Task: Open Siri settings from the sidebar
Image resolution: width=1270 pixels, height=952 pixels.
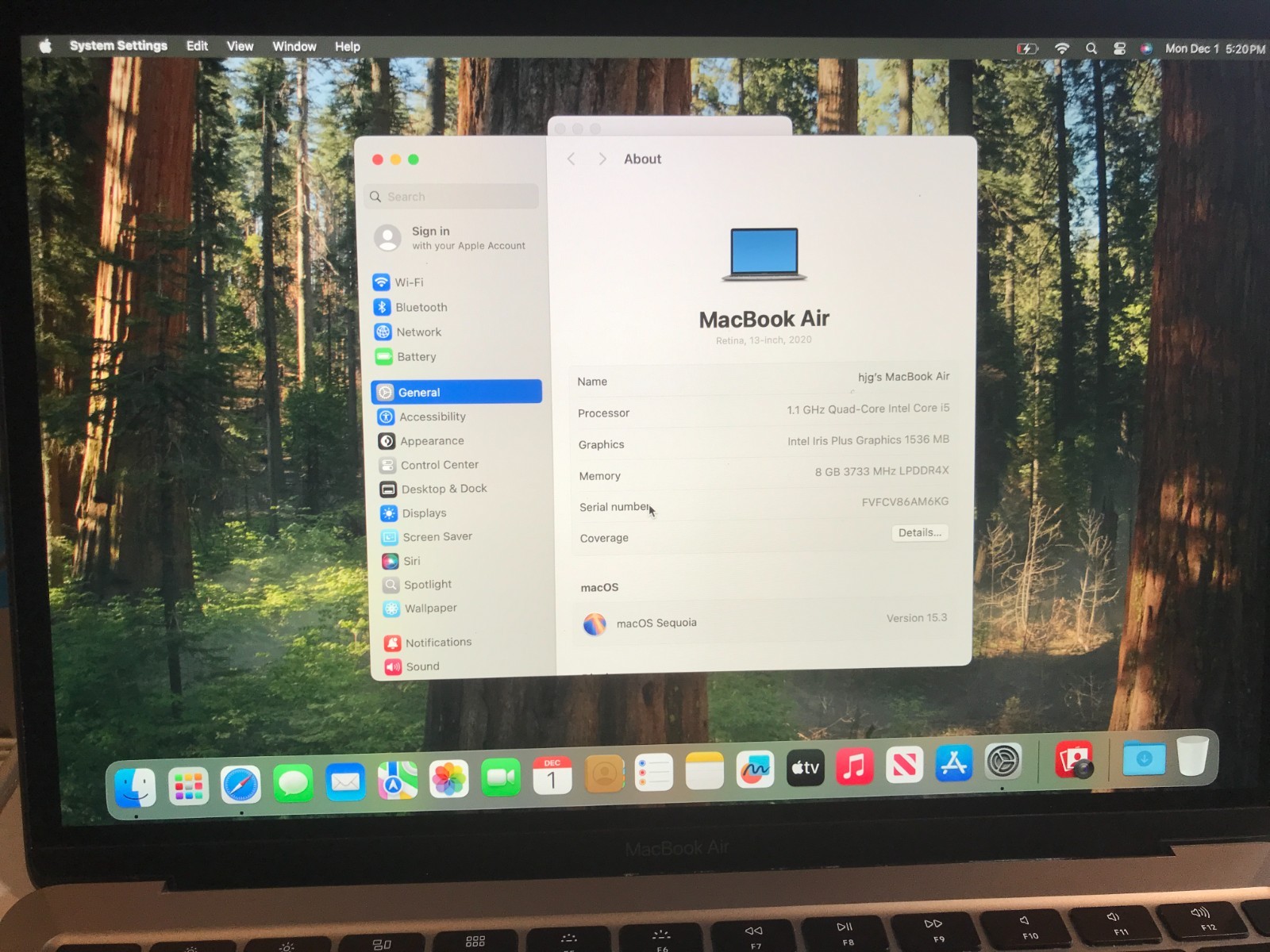Action: tap(412, 561)
